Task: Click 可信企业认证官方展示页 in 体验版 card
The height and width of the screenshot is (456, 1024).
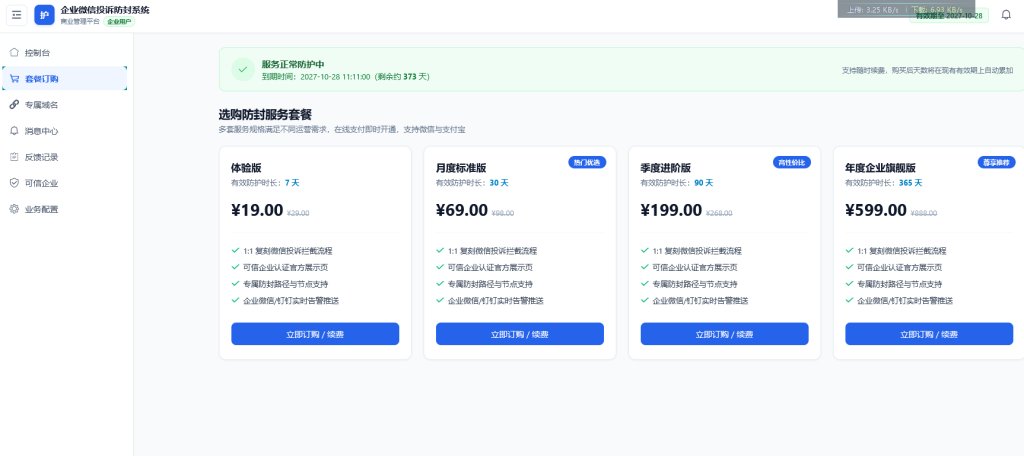Action: click(285, 267)
